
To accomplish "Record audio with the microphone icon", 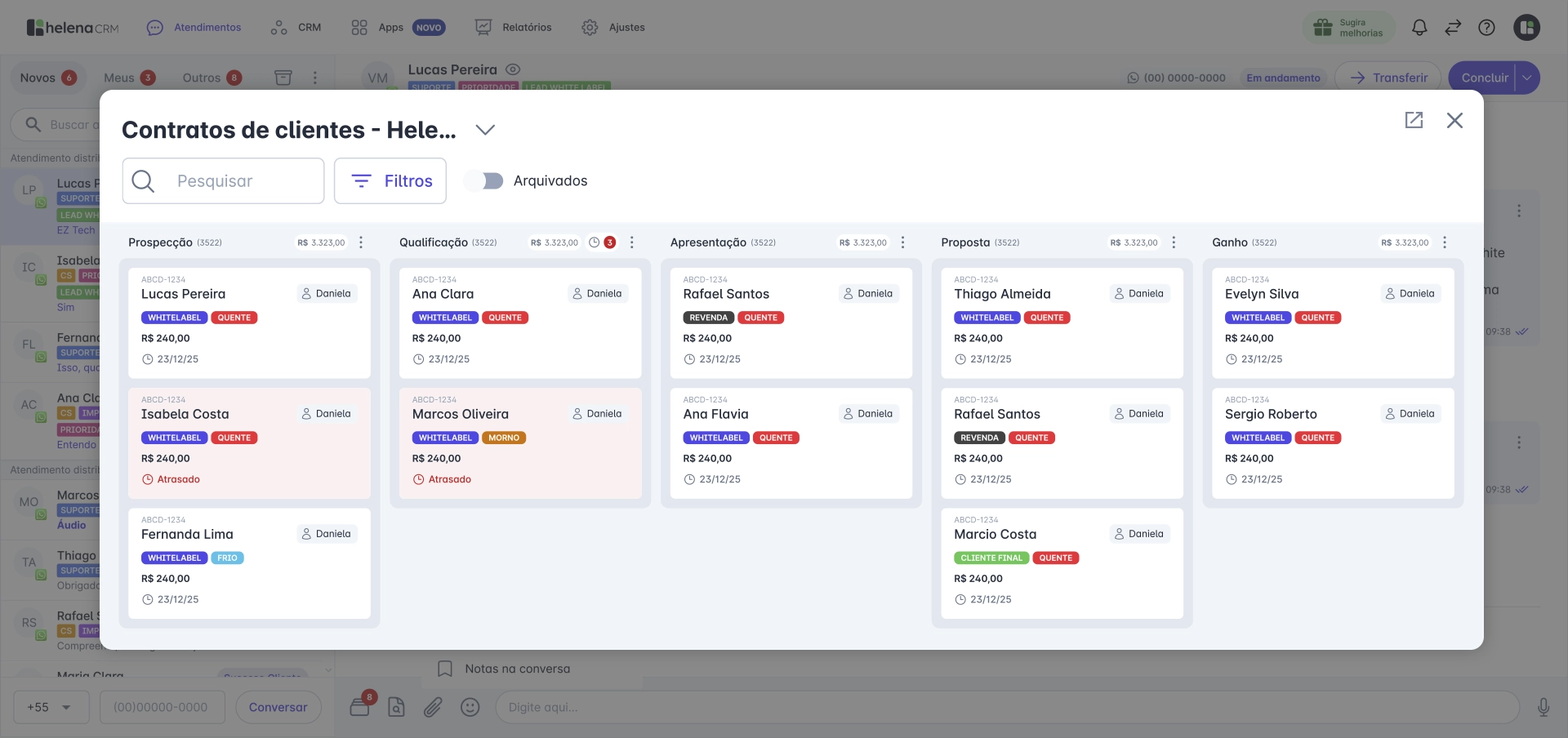I will point(1542,707).
